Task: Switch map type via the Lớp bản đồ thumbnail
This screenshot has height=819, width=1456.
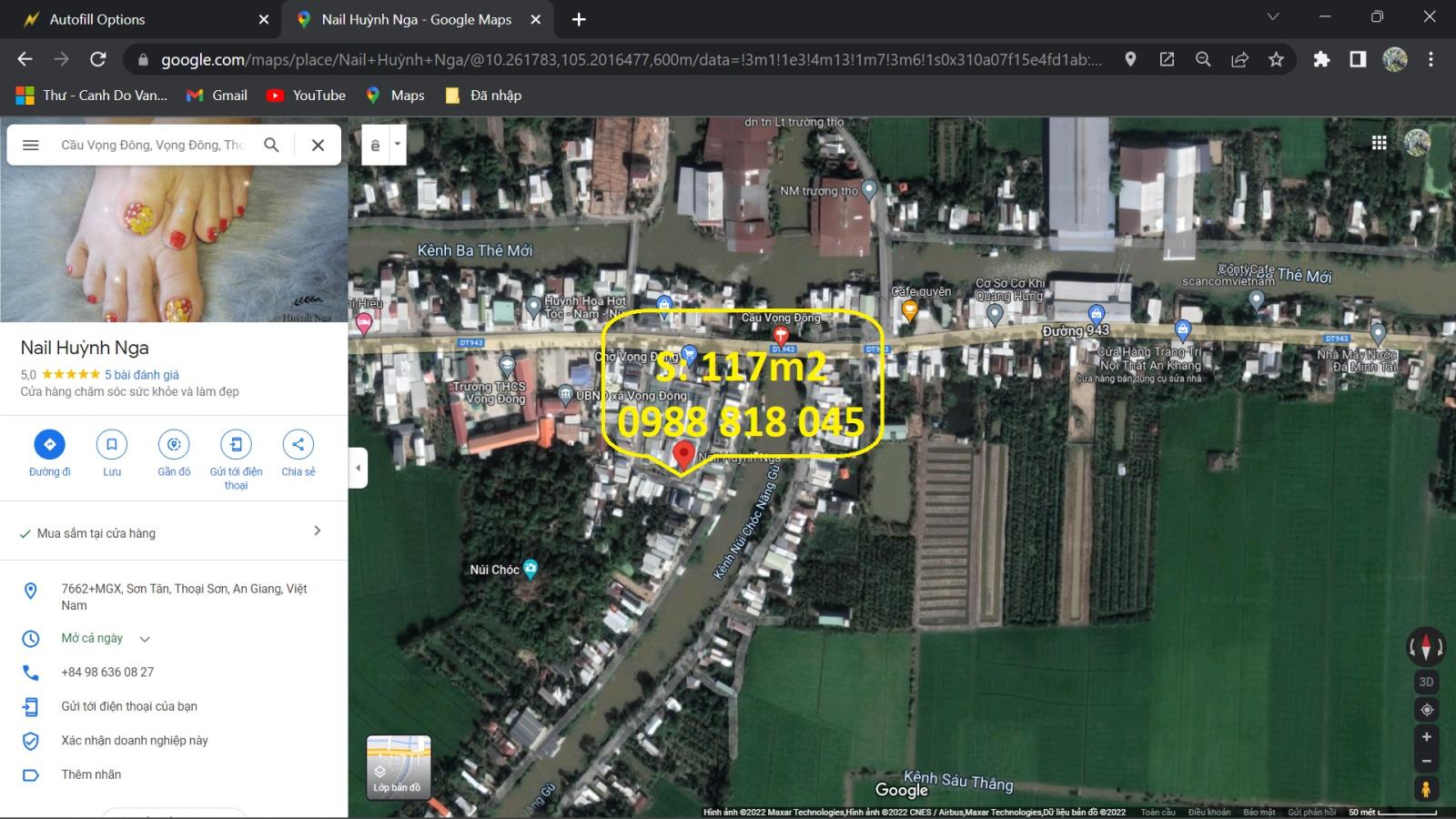Action: click(399, 766)
